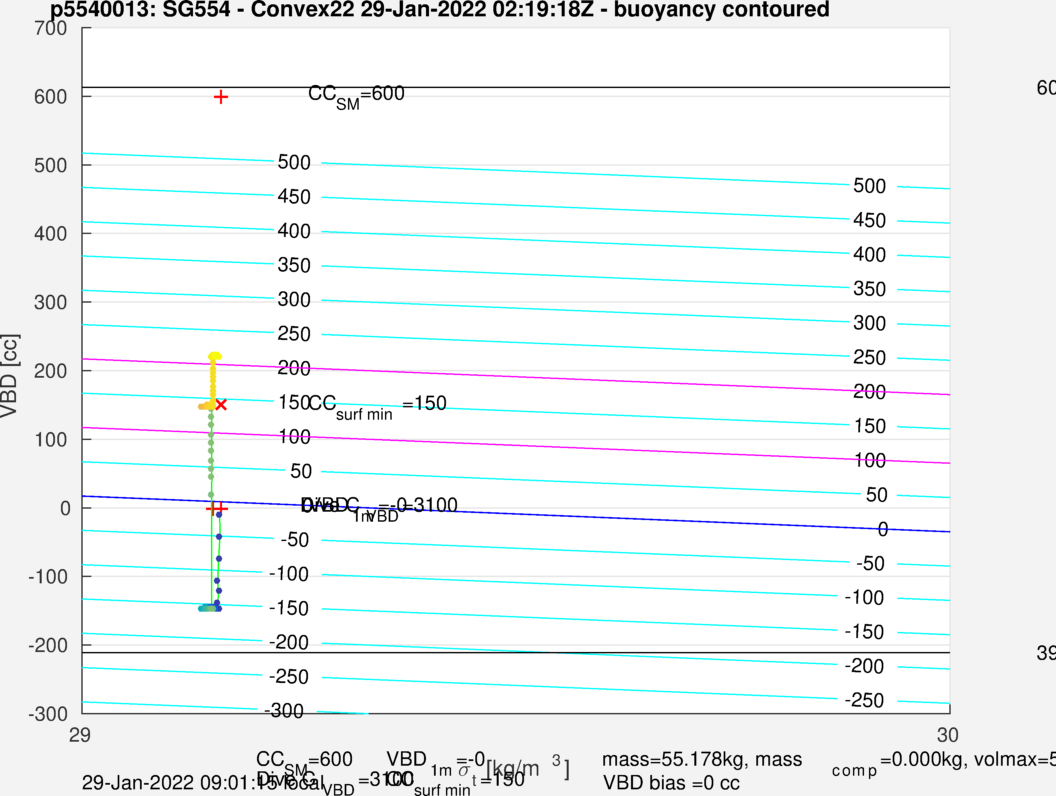Click the red plus marker at VBD zero
This screenshot has width=1056, height=796.
(217, 508)
